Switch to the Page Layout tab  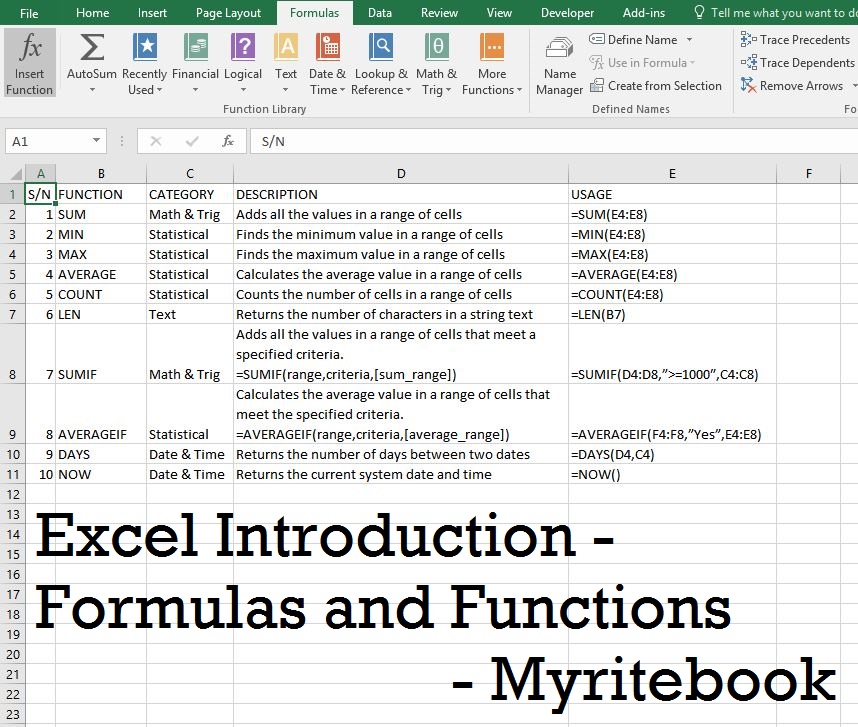coord(228,13)
